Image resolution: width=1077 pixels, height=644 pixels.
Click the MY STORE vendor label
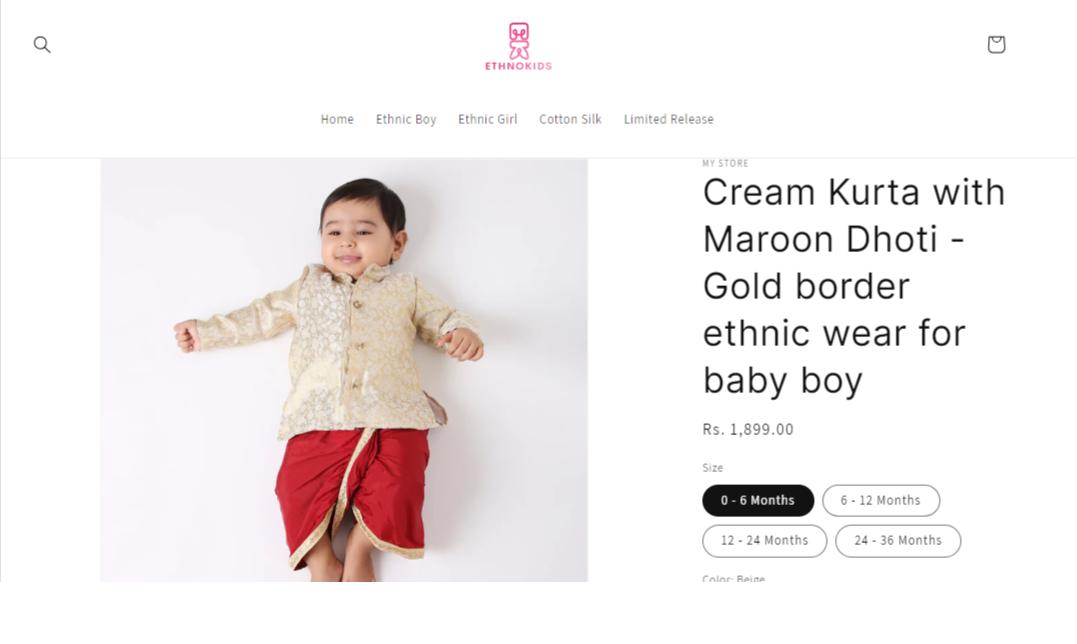pyautogui.click(x=725, y=163)
